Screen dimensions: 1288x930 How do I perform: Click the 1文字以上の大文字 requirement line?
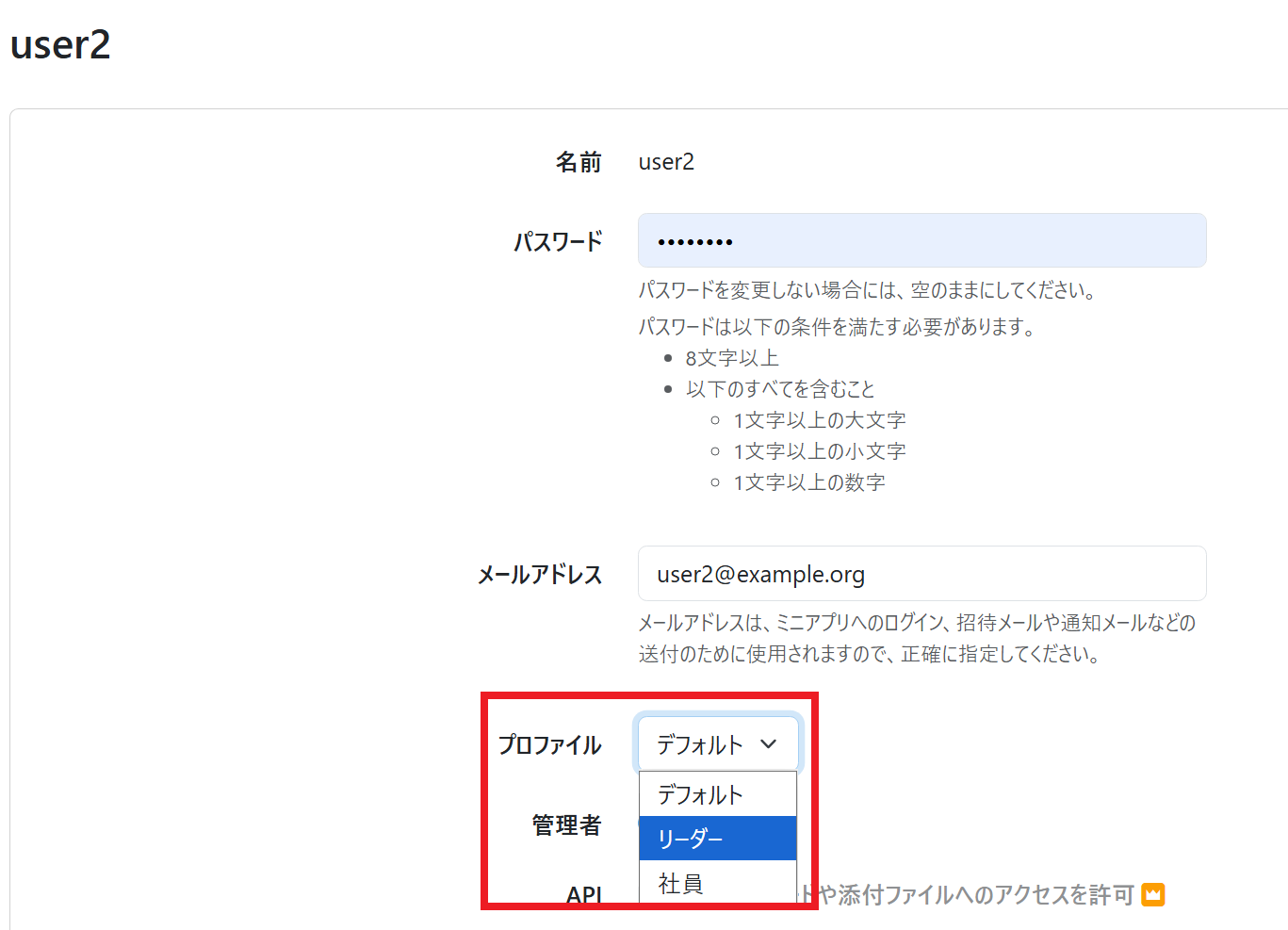pyautogui.click(x=819, y=420)
